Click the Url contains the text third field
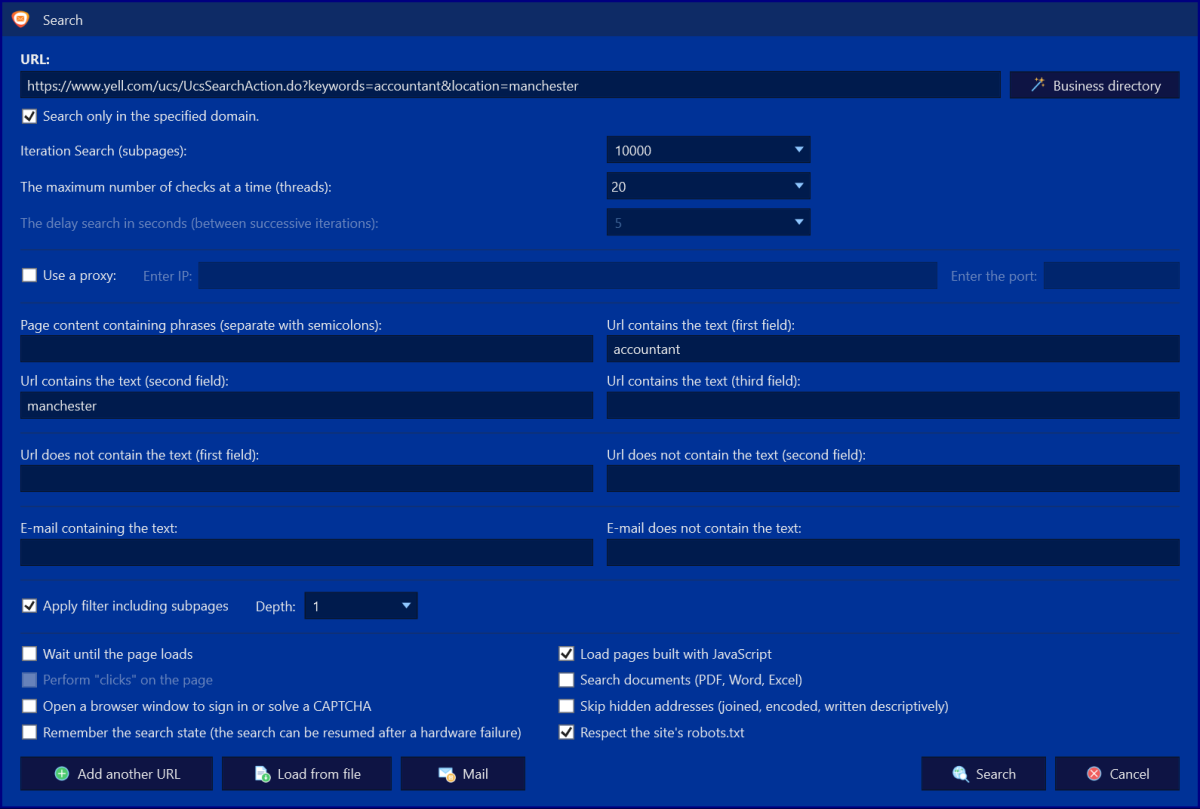 click(x=893, y=405)
